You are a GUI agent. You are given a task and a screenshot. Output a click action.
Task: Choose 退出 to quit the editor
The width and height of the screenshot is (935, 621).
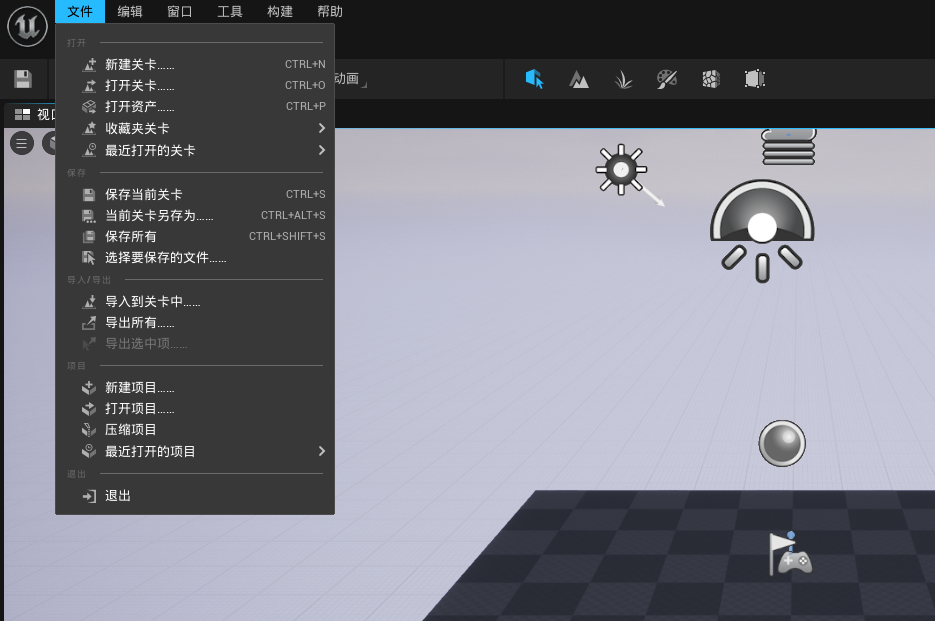195,496
